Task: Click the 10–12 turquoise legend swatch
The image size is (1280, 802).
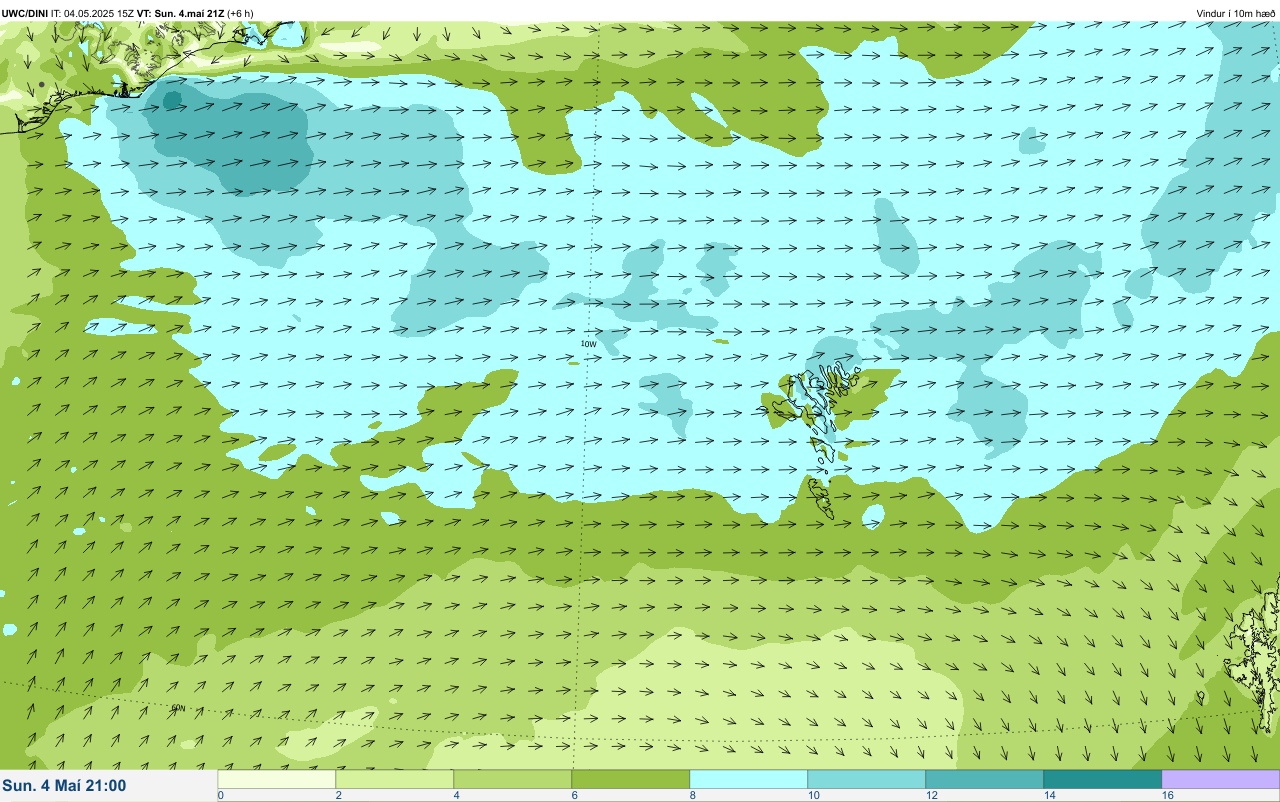Action: 867,779
